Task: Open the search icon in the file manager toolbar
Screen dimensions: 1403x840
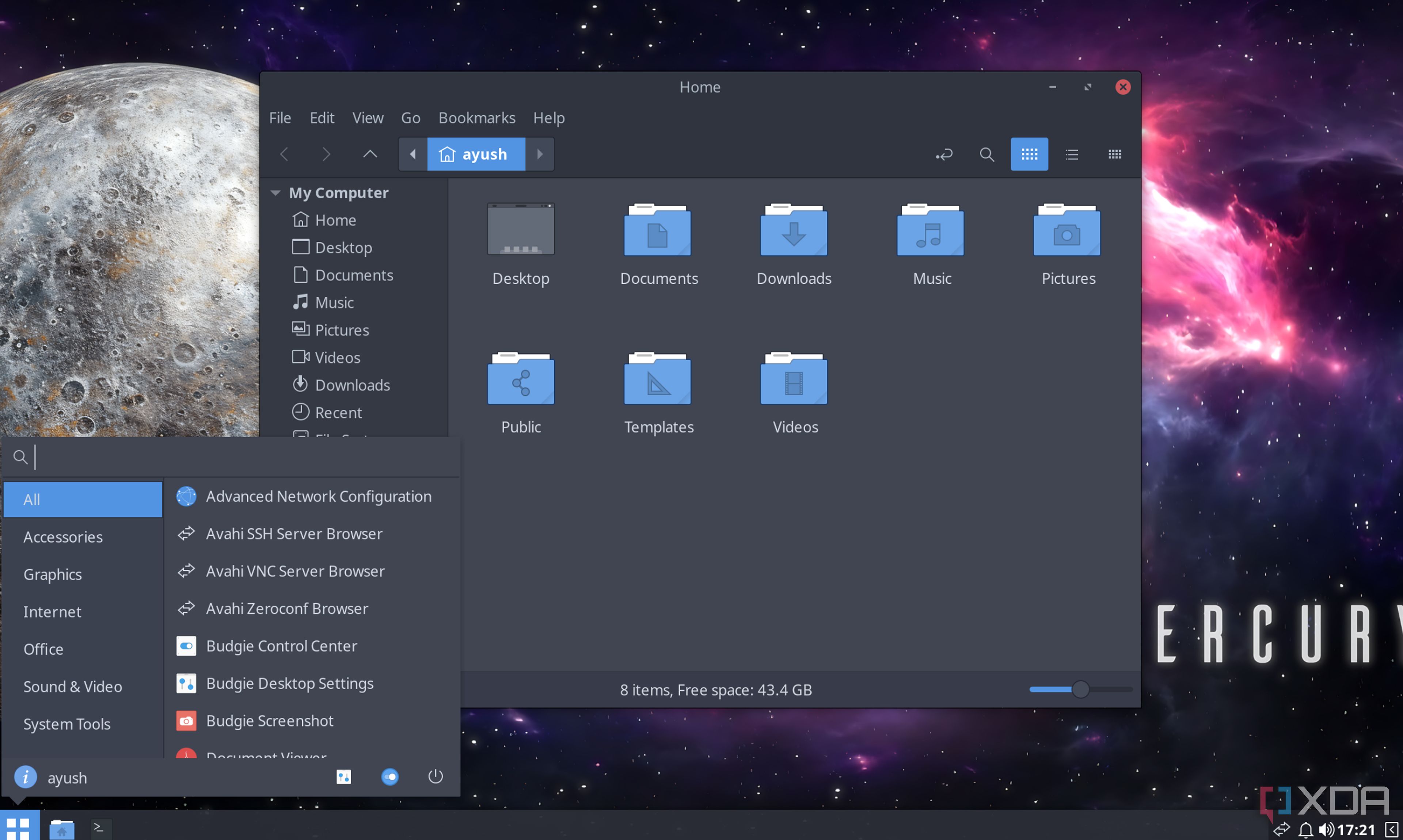Action: (986, 154)
